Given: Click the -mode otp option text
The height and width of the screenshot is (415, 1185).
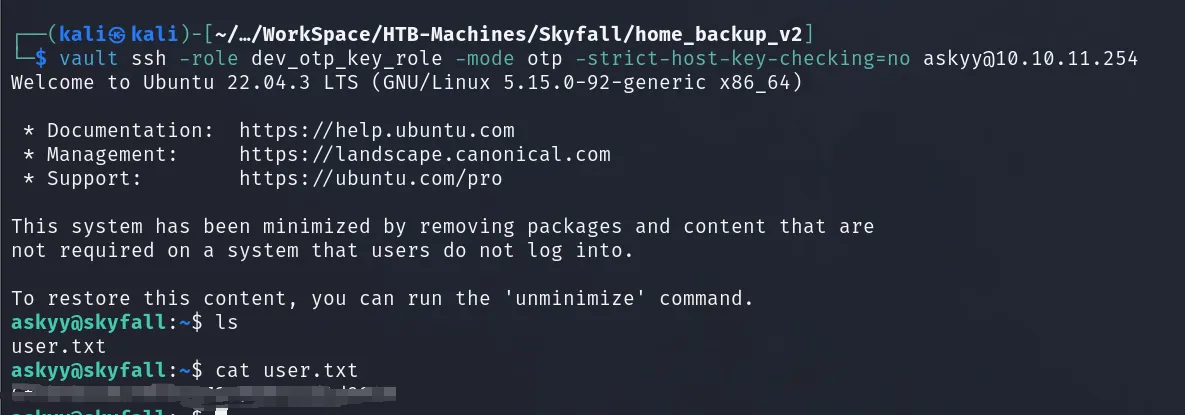Looking at the screenshot, I should [509, 58].
